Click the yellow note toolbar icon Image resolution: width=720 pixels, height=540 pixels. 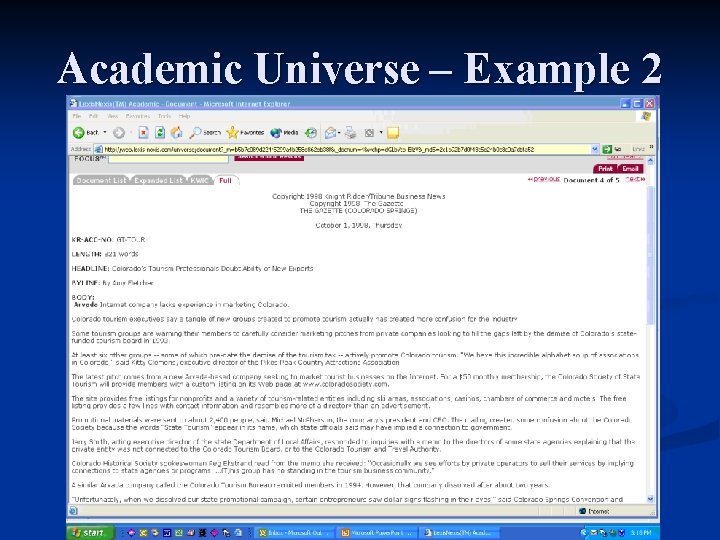tap(393, 133)
